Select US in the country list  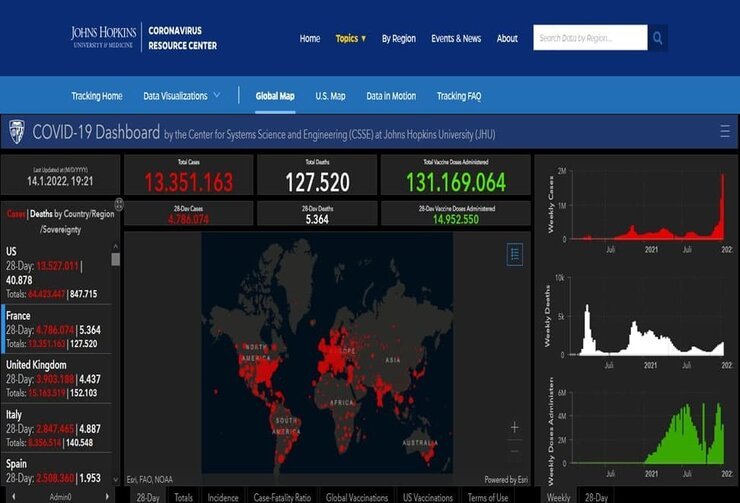tap(56, 272)
